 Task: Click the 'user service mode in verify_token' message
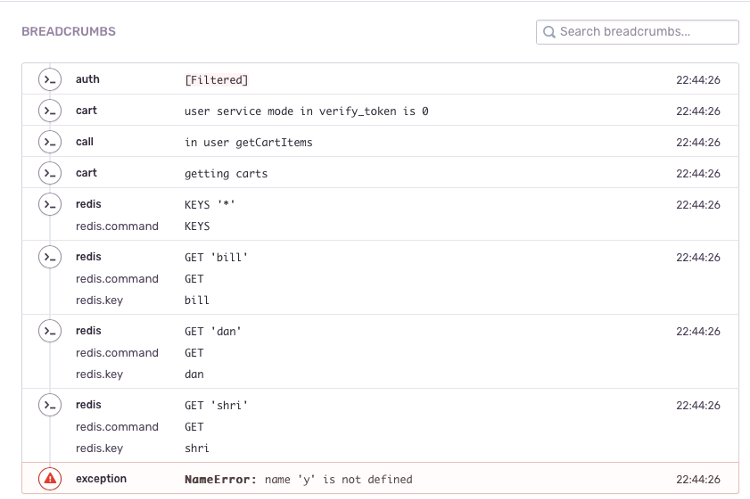pyautogui.click(x=306, y=111)
